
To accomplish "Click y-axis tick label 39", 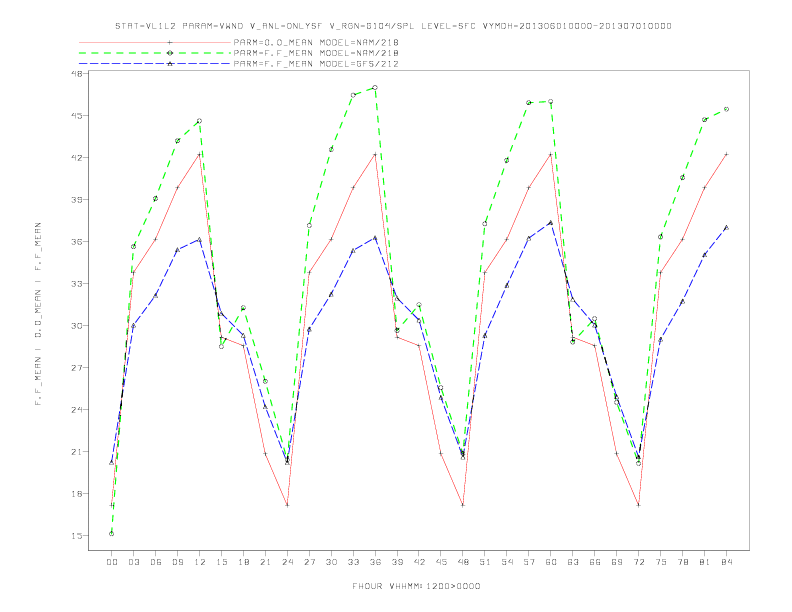I will coord(77,199).
